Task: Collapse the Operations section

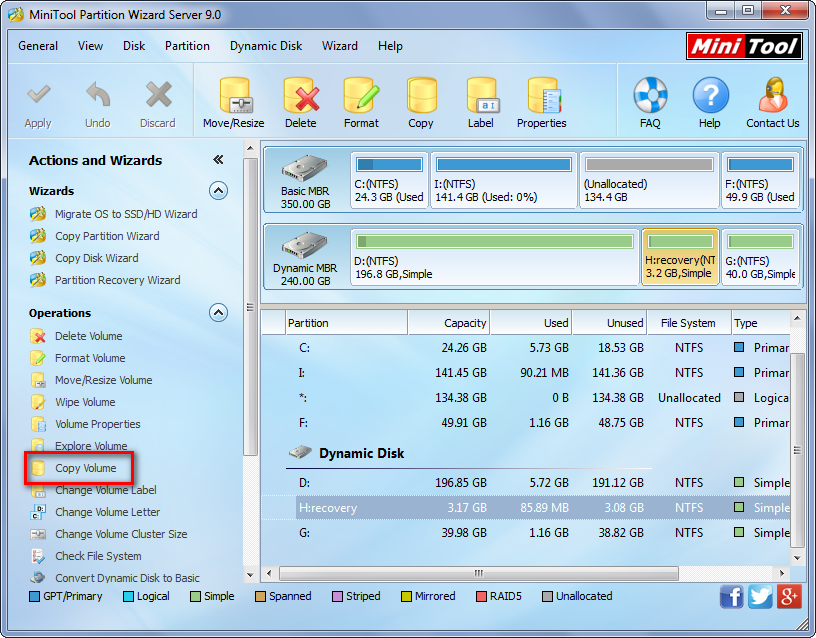Action: coord(219,313)
